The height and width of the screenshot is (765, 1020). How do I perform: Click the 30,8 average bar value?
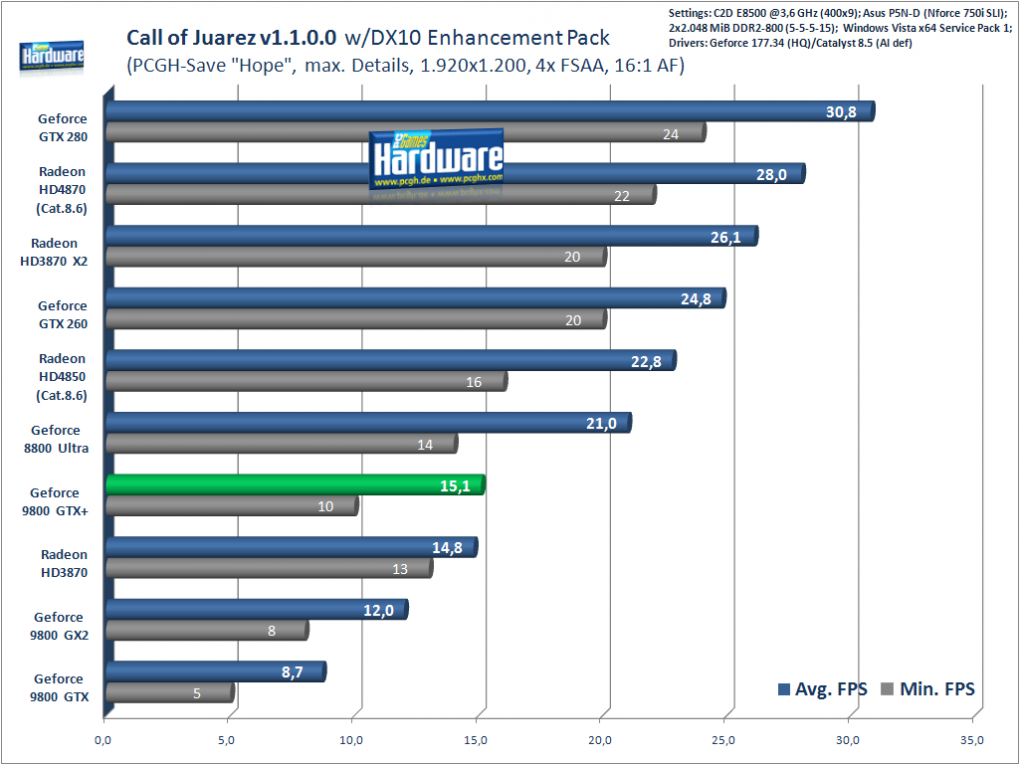(841, 112)
